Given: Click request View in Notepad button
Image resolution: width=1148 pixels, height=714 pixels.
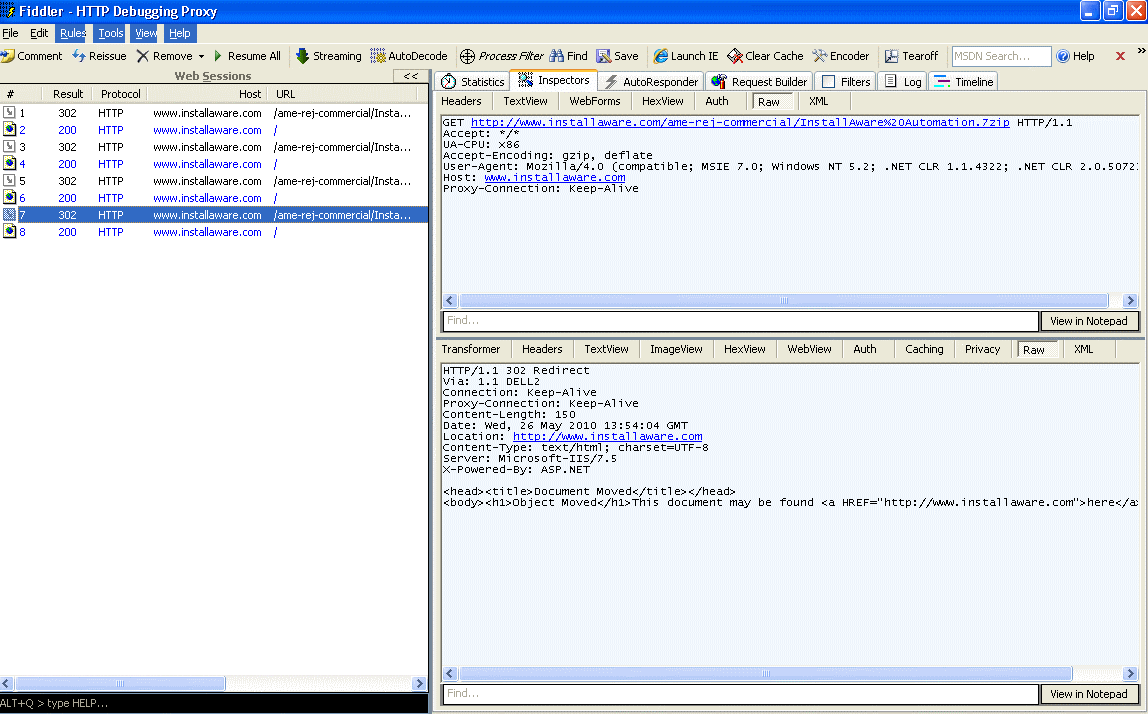Looking at the screenshot, I should 1089,321.
